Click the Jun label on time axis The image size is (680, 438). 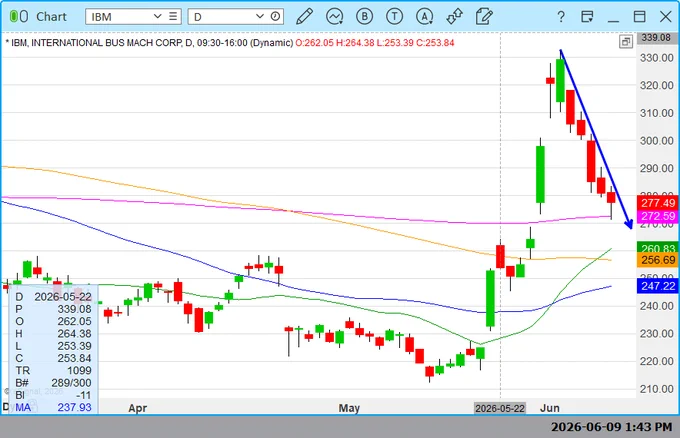pyautogui.click(x=549, y=408)
